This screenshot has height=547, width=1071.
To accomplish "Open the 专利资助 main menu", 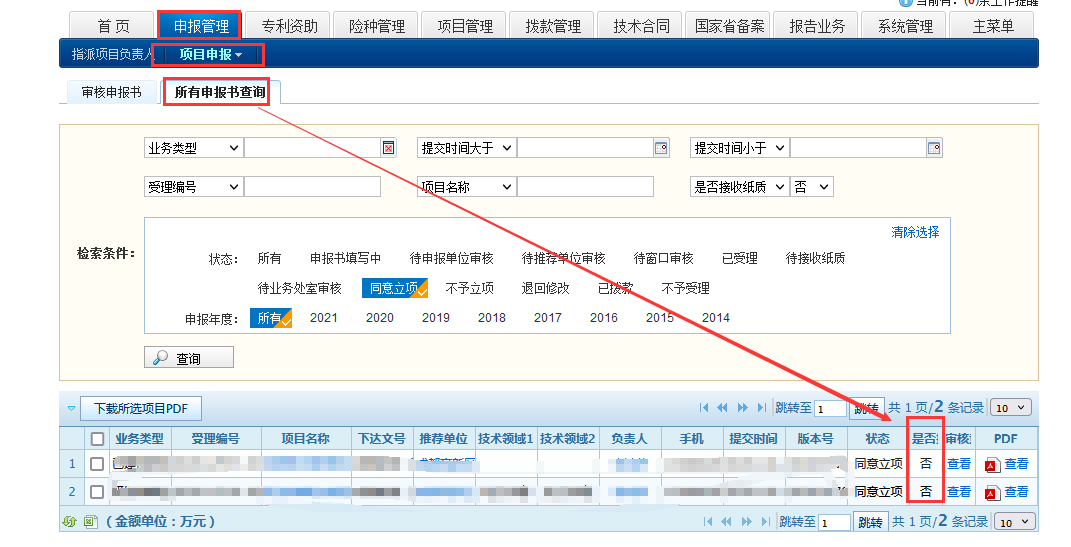I will [289, 26].
